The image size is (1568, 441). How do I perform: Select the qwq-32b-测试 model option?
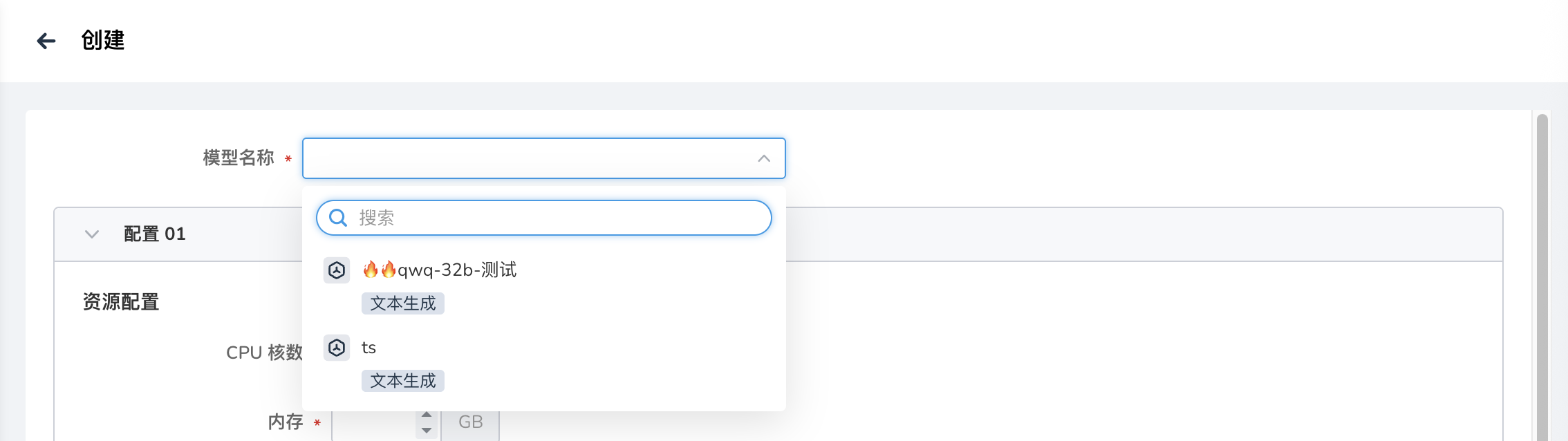pyautogui.click(x=457, y=270)
